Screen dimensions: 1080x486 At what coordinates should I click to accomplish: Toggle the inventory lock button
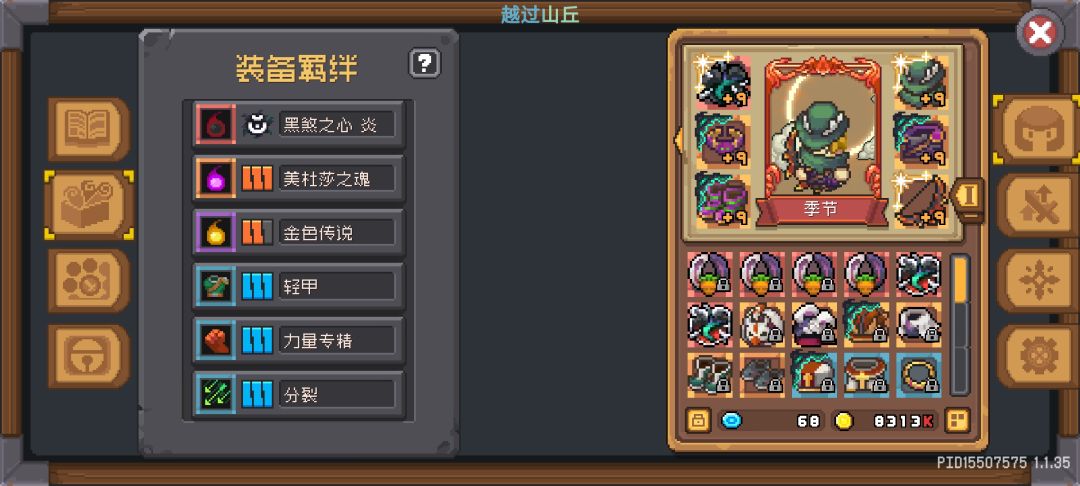698,420
